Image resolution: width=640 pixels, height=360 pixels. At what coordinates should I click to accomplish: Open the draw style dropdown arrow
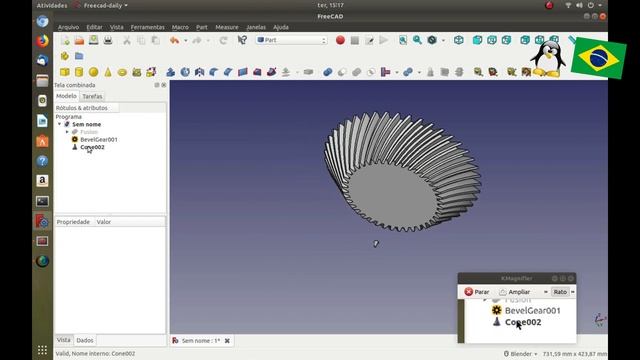(443, 40)
